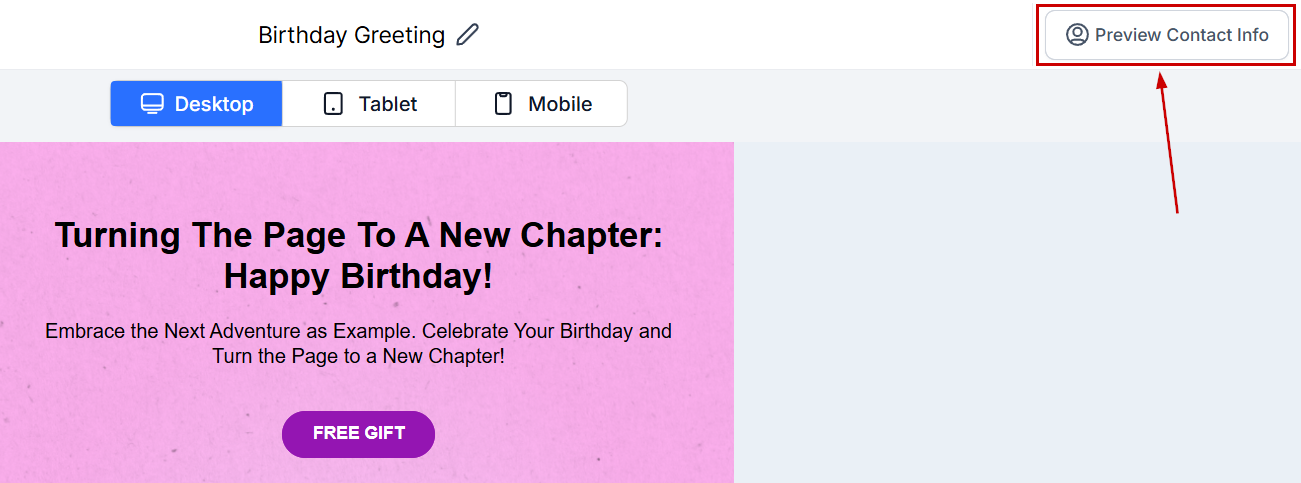This screenshot has height=483, width=1301.
Task: Open Preview Contact Info
Action: click(x=1167, y=35)
